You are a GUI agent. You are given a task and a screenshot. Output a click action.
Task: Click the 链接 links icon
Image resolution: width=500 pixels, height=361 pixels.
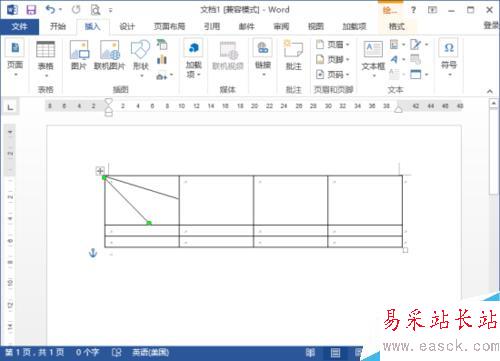point(263,48)
